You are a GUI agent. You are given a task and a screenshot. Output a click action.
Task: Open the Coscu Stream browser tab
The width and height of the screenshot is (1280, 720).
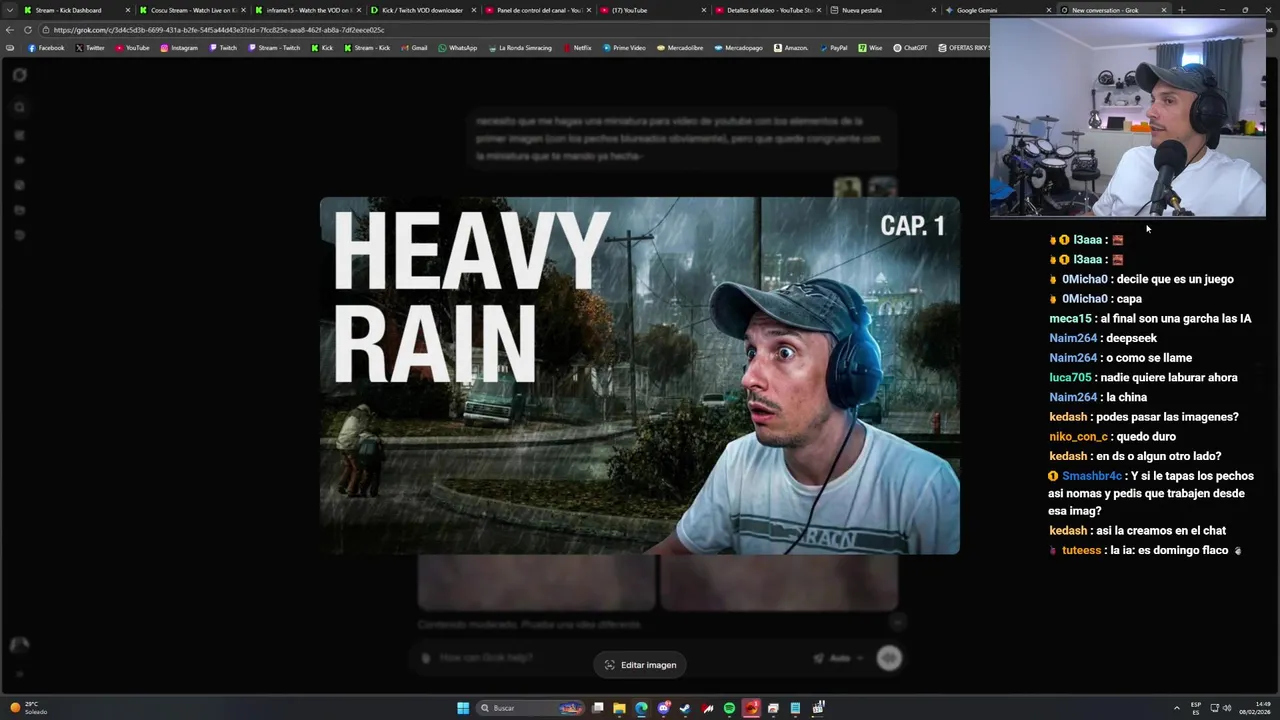point(192,10)
